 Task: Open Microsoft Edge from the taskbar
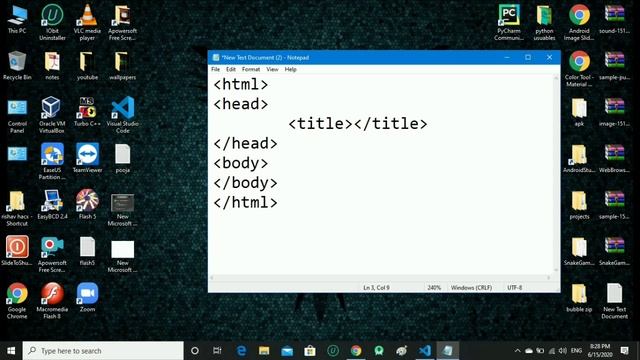point(241,351)
